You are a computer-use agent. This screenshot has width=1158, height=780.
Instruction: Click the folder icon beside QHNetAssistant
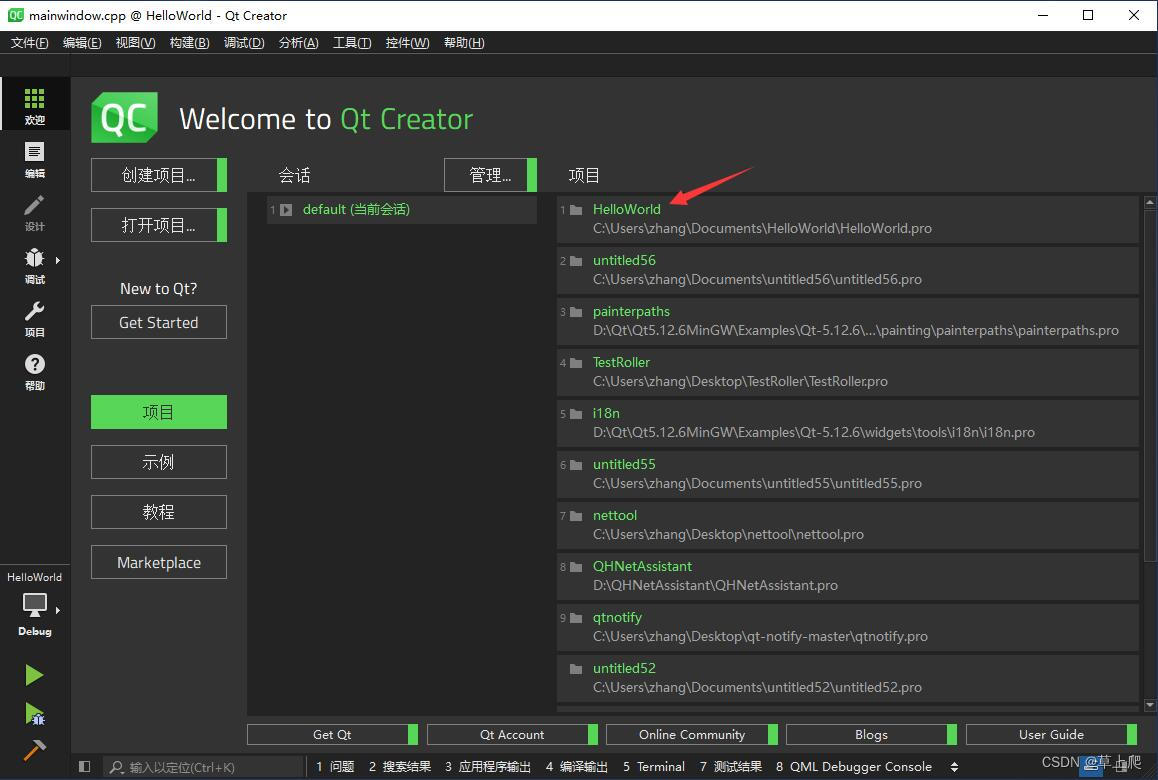point(576,567)
